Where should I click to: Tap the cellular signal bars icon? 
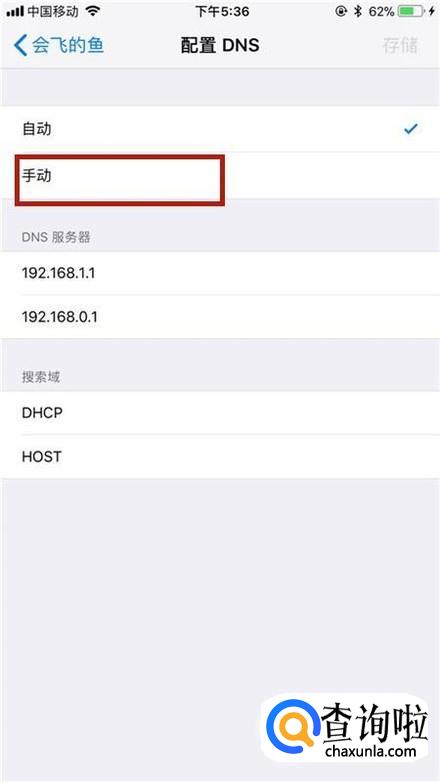point(15,11)
